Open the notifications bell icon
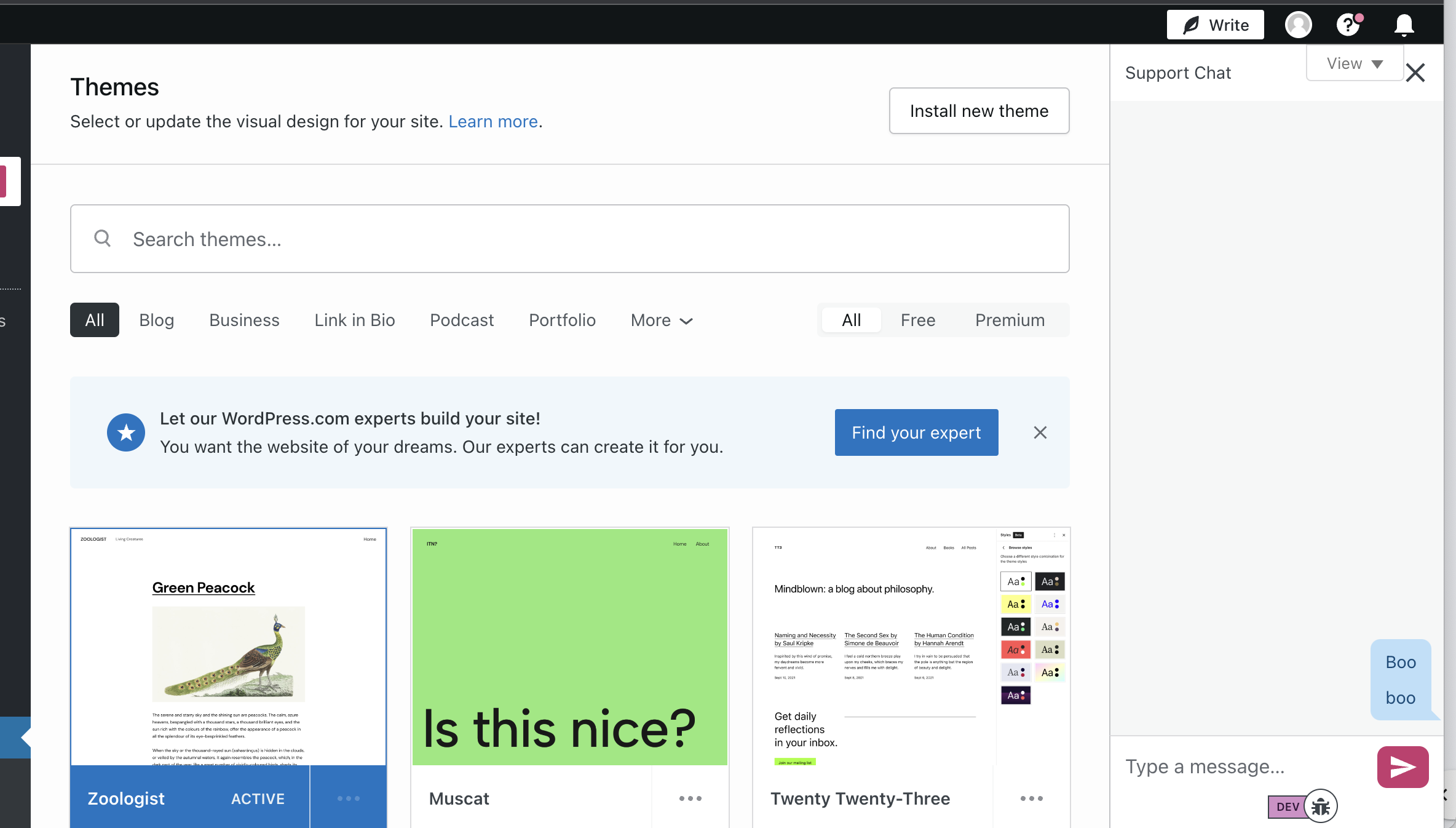1456x828 pixels. point(1404,25)
